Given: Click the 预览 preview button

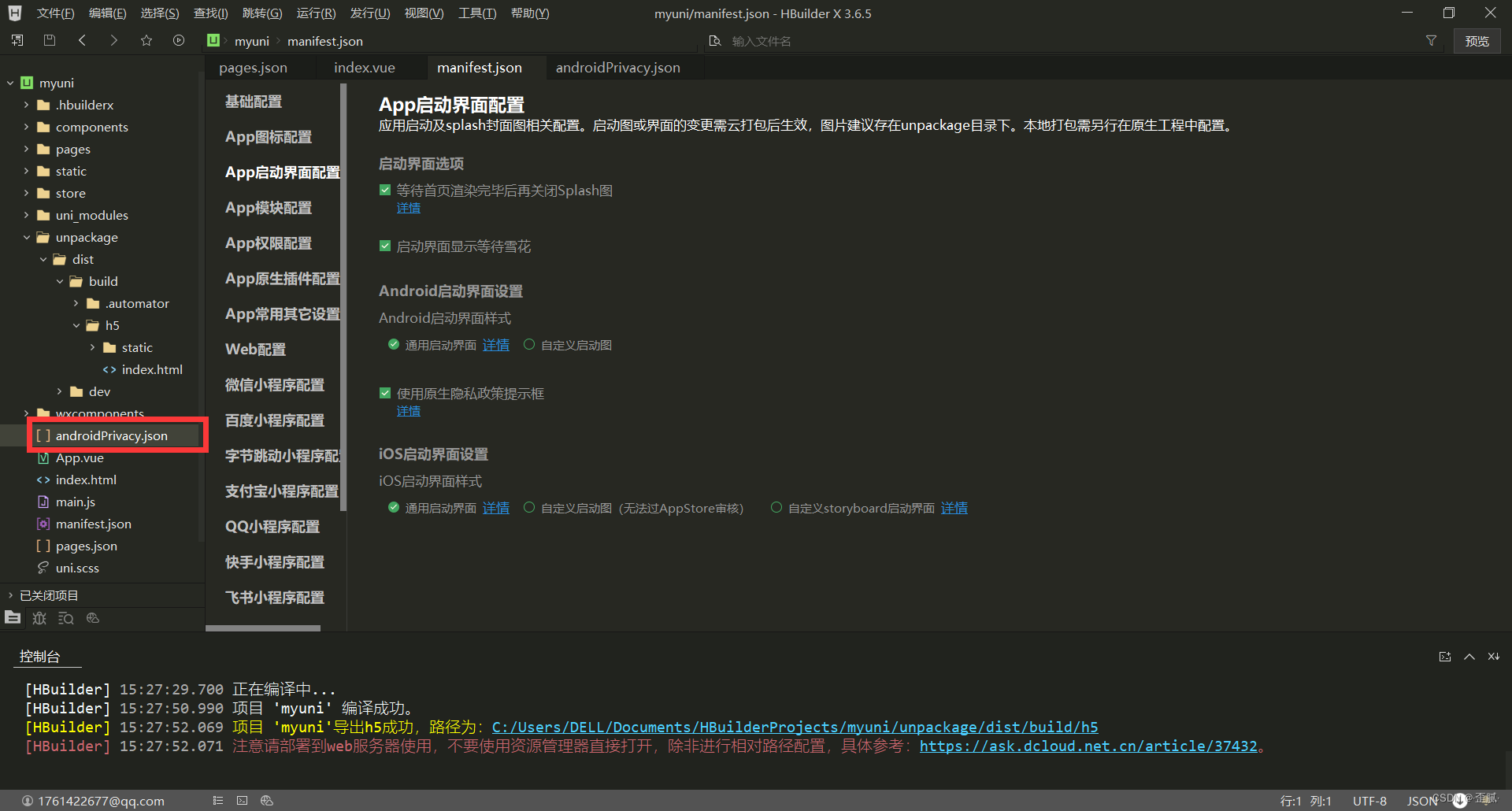Looking at the screenshot, I should pyautogui.click(x=1477, y=41).
